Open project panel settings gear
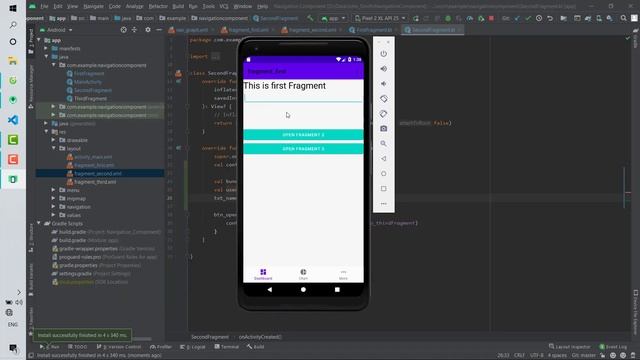 click(148, 30)
